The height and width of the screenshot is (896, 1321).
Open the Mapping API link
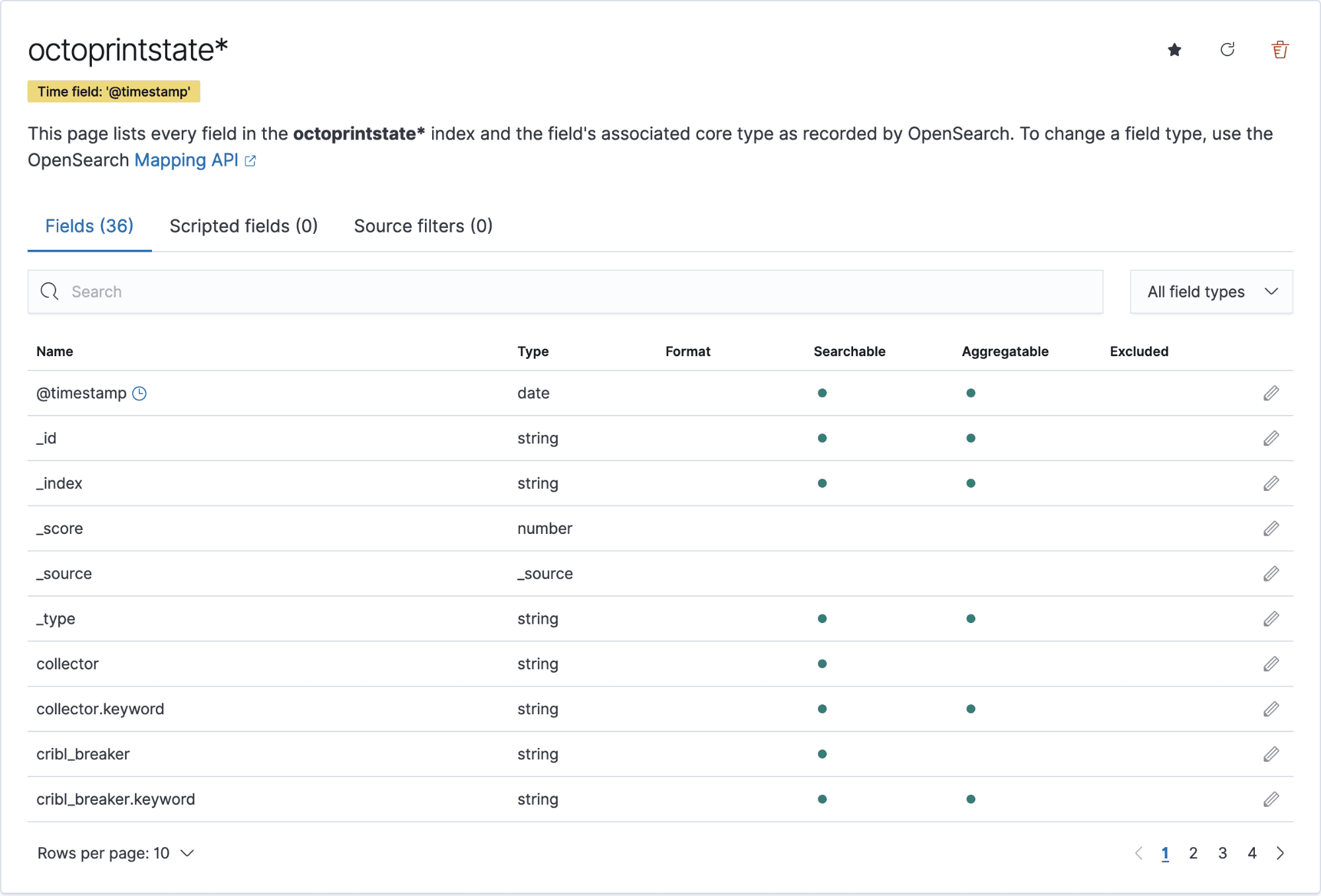tap(186, 161)
